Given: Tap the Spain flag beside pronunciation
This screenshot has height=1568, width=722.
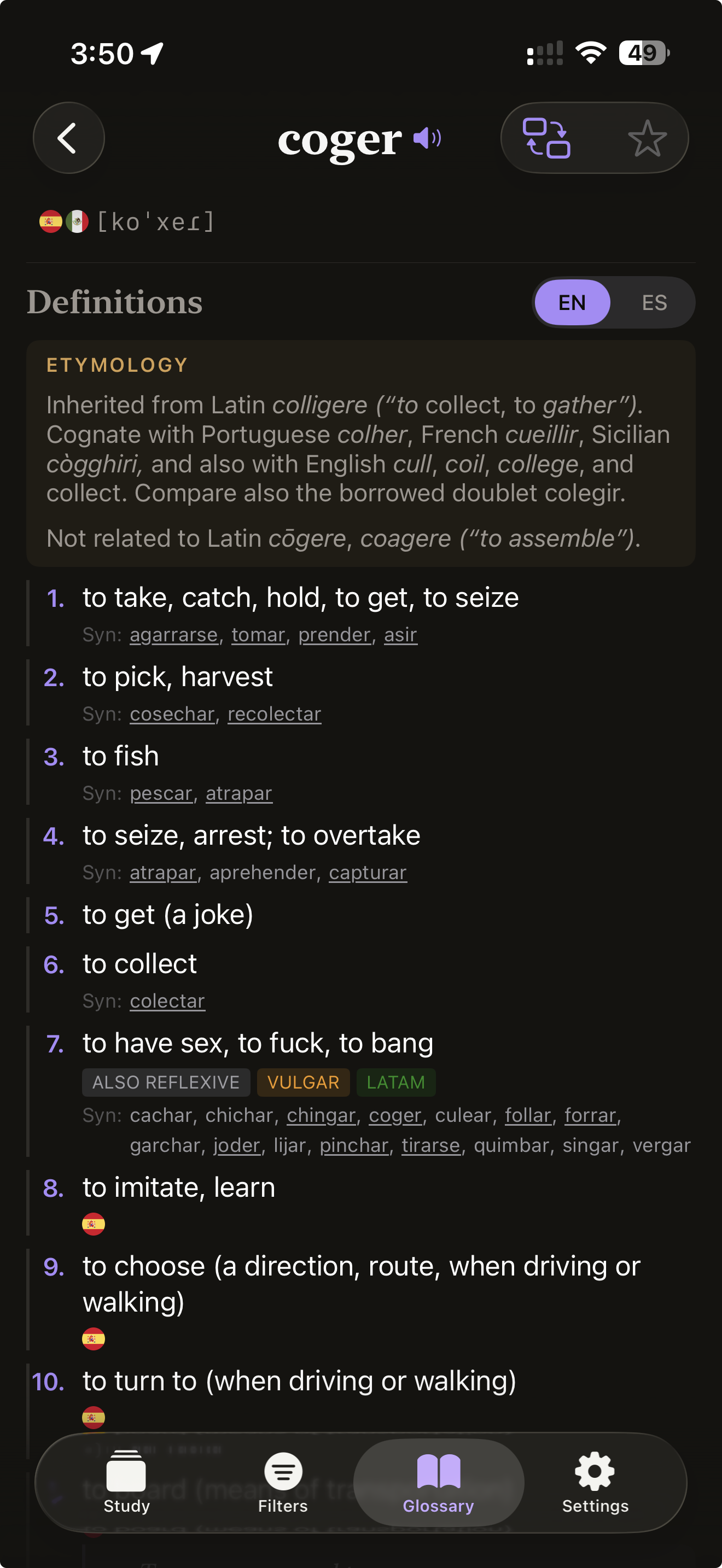Looking at the screenshot, I should pyautogui.click(x=50, y=221).
